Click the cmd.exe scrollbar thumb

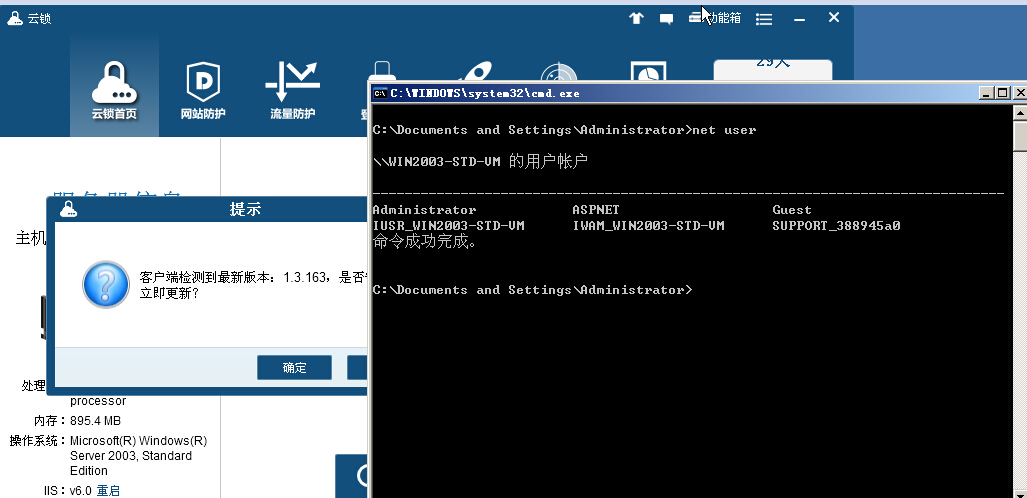(x=1020, y=136)
